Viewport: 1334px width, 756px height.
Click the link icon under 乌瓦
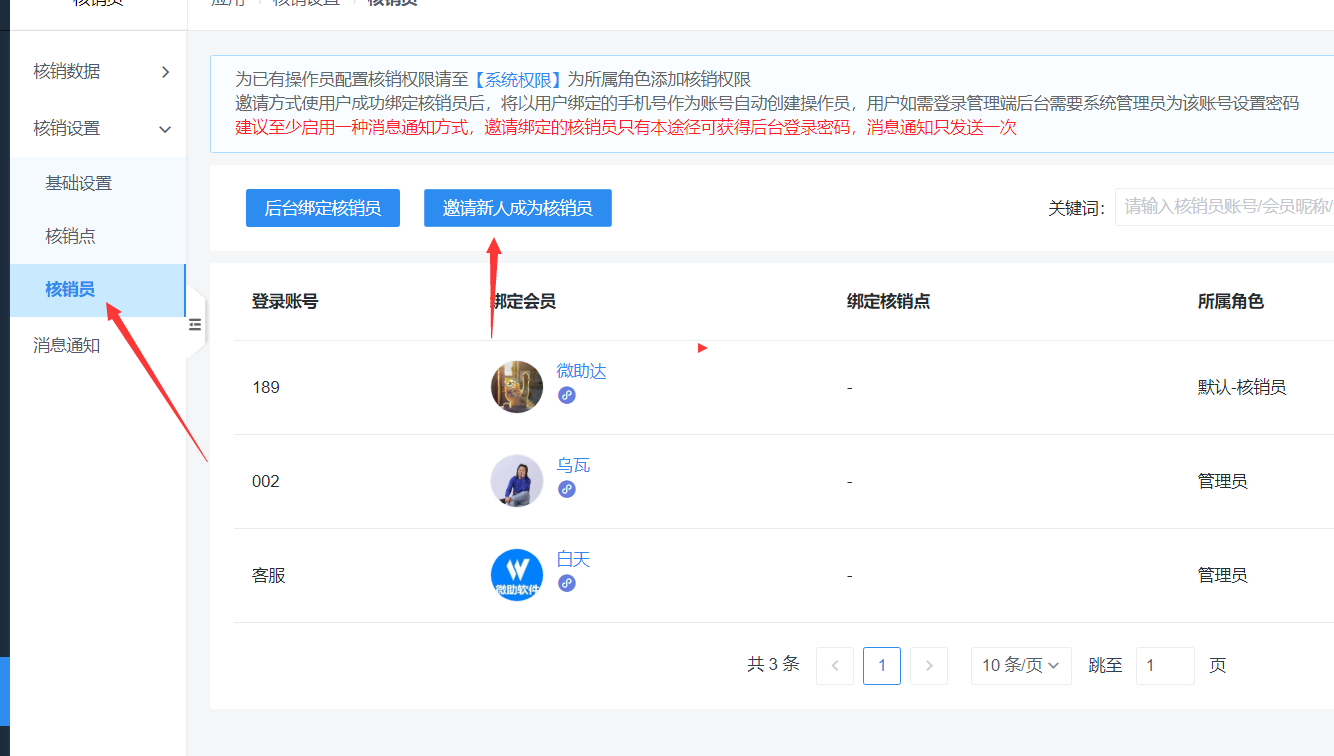[x=567, y=489]
